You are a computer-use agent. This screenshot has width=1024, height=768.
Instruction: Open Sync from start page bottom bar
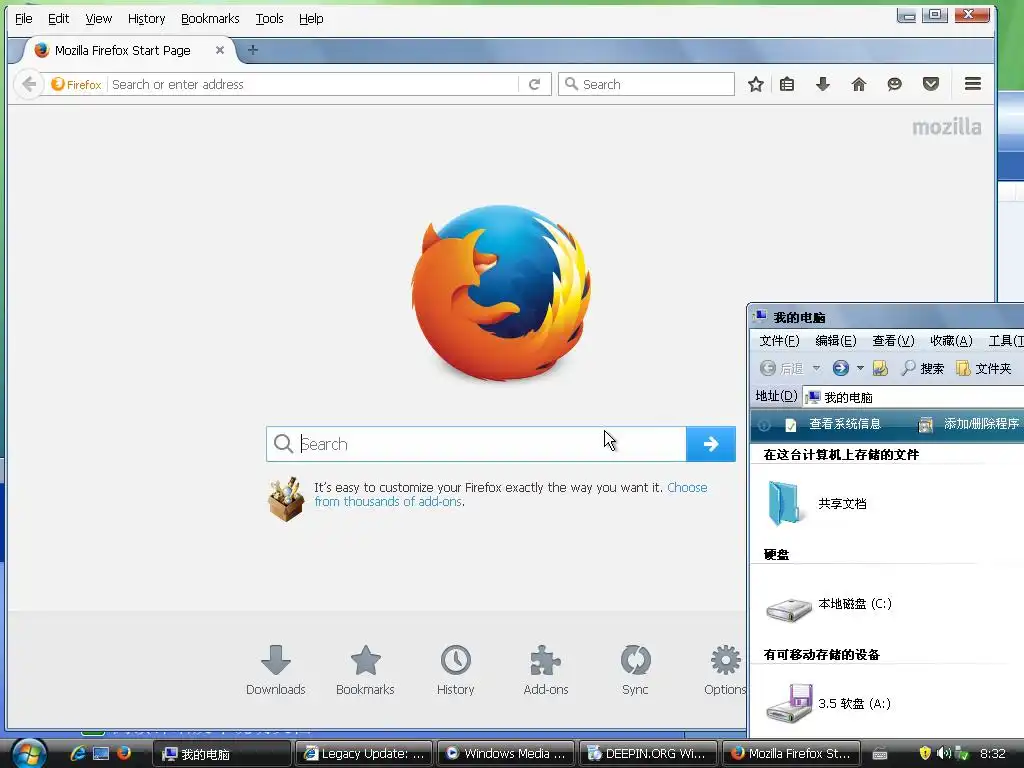point(635,670)
